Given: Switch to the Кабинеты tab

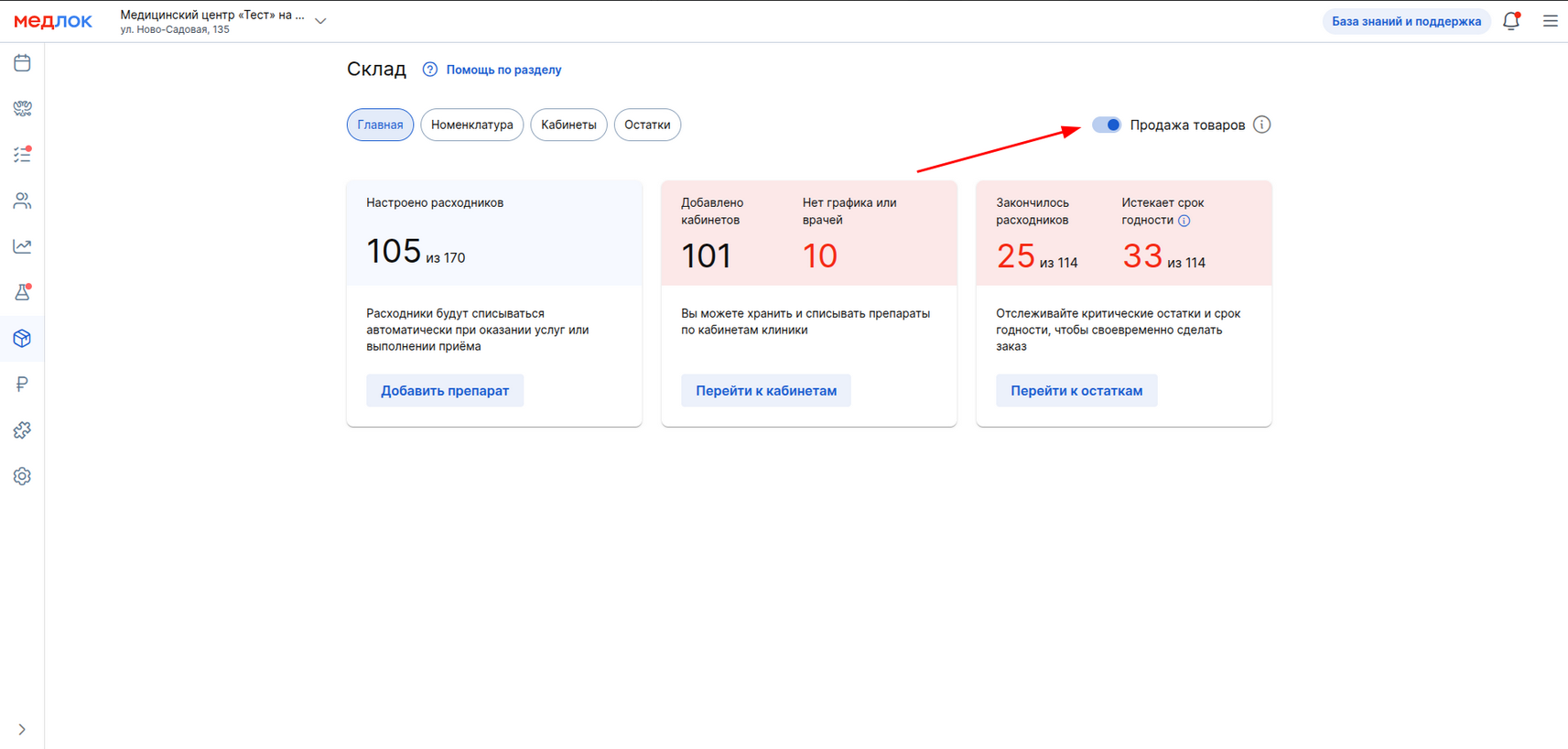Looking at the screenshot, I should coord(568,125).
